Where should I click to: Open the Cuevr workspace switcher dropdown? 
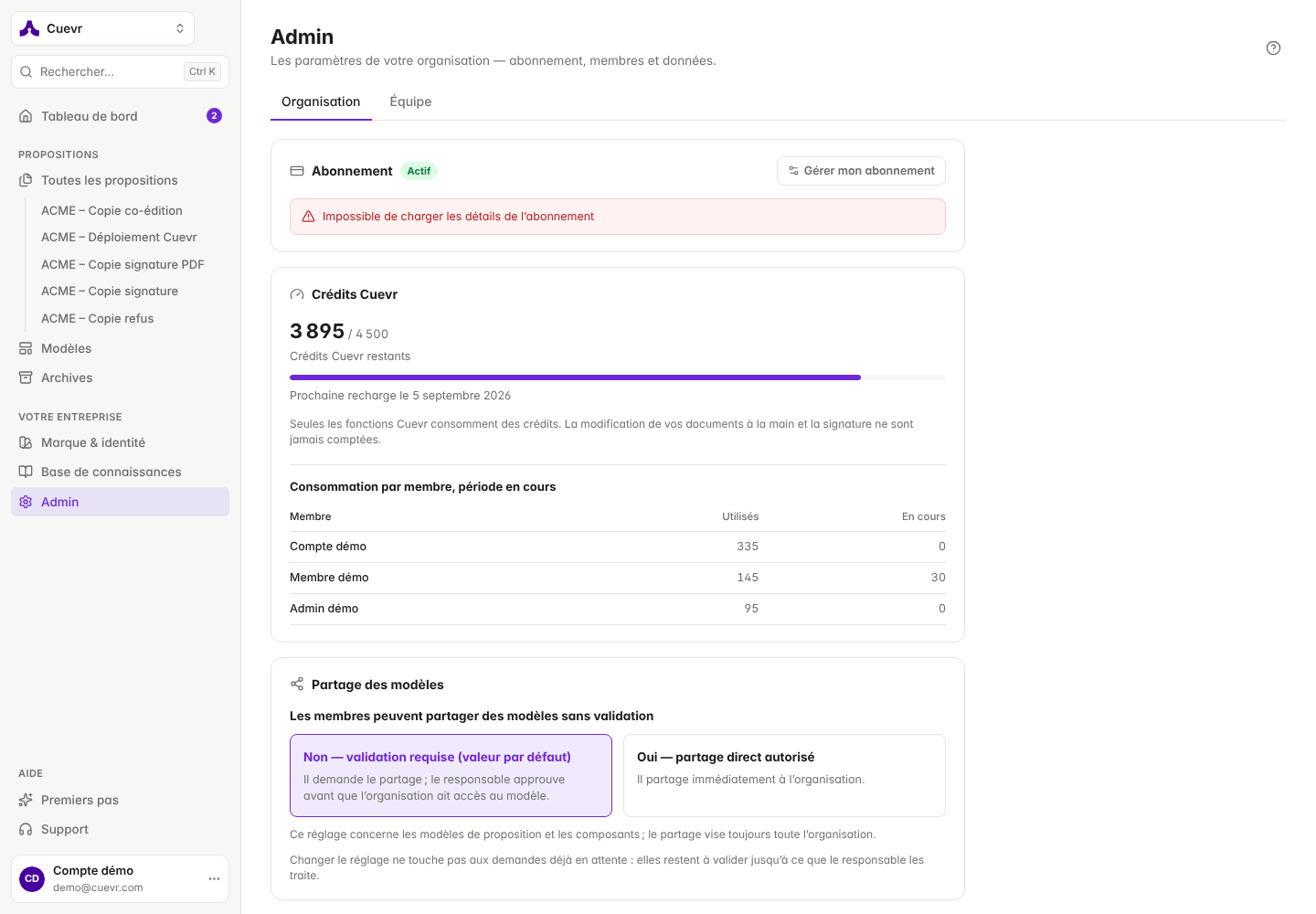102,28
